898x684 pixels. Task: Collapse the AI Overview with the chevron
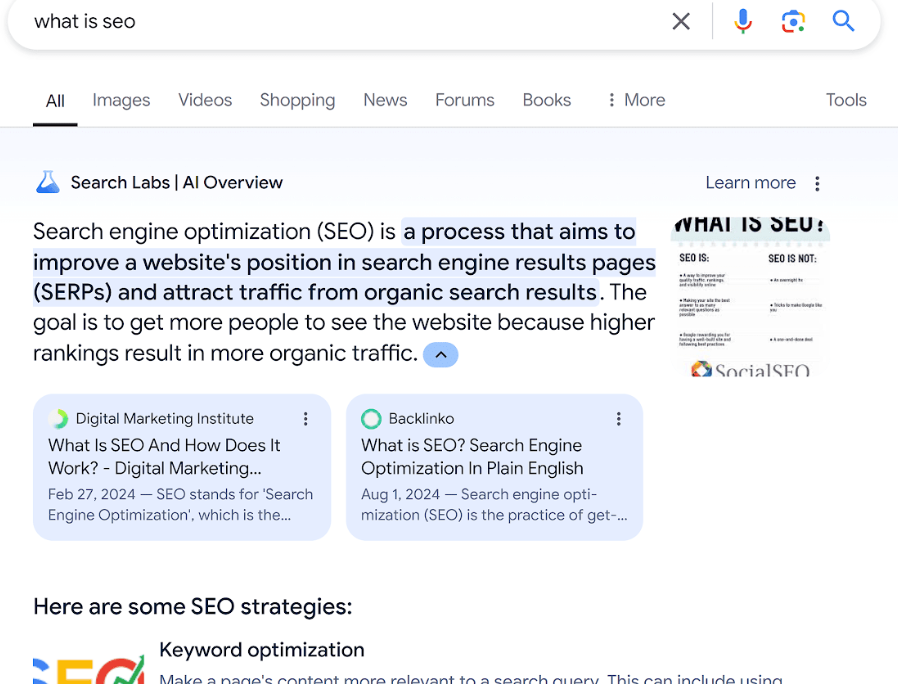pyautogui.click(x=440, y=354)
